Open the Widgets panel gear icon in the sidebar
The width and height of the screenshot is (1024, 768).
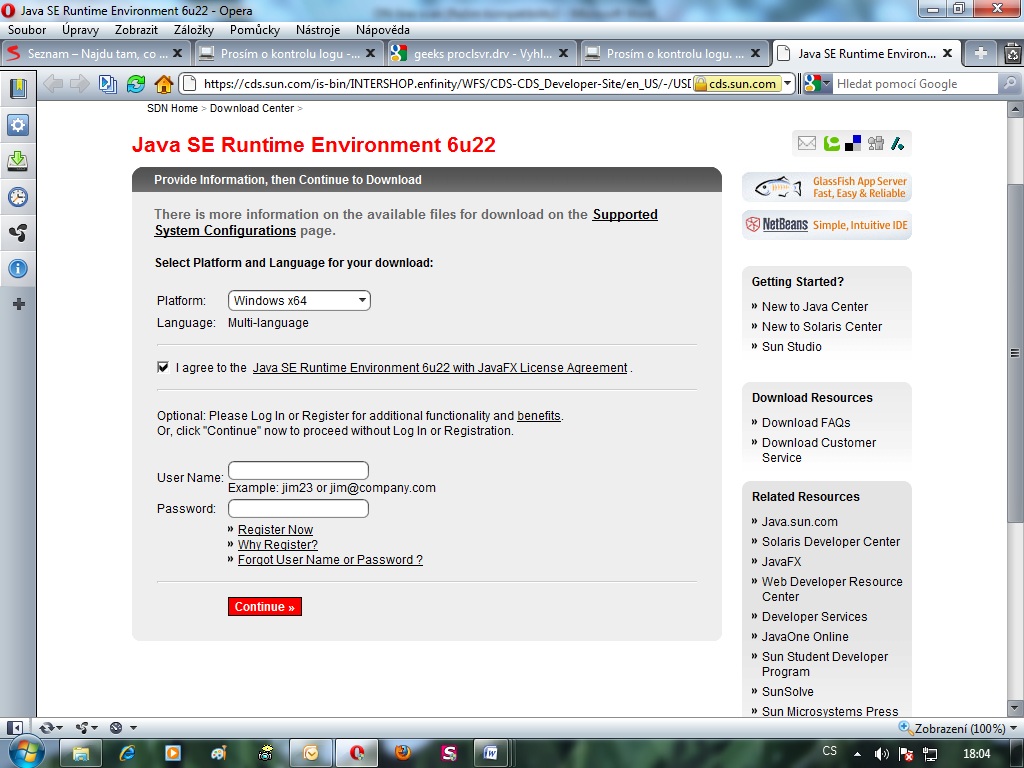(18, 125)
